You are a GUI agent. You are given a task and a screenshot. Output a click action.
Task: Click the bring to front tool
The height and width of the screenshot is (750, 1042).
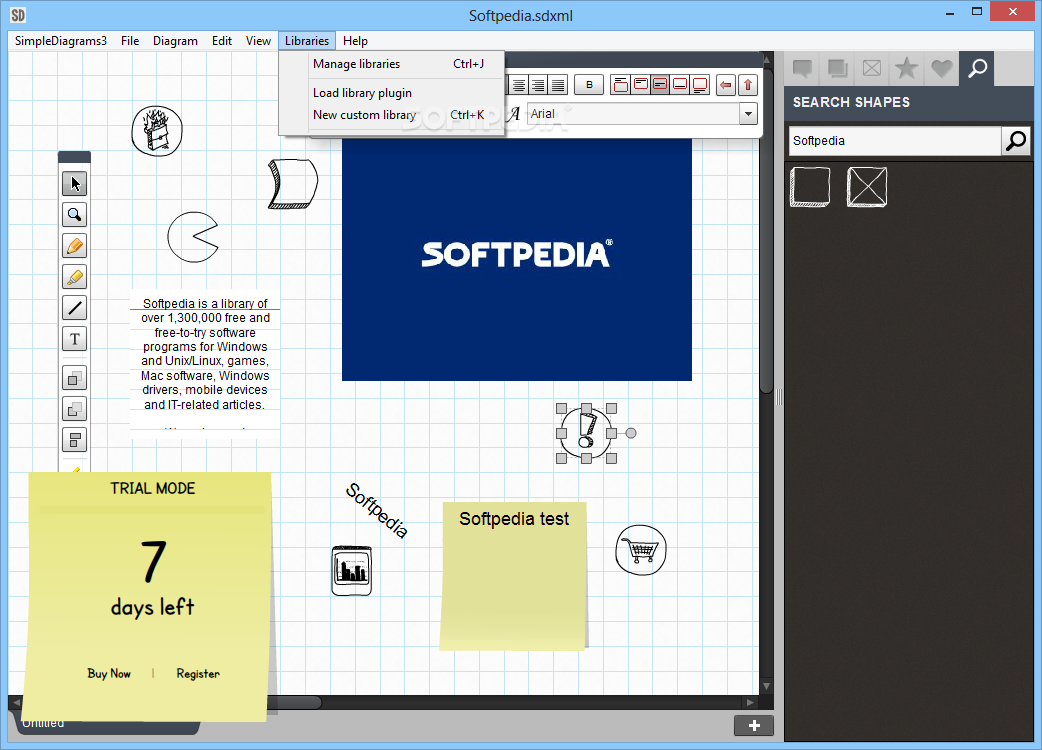[x=74, y=379]
